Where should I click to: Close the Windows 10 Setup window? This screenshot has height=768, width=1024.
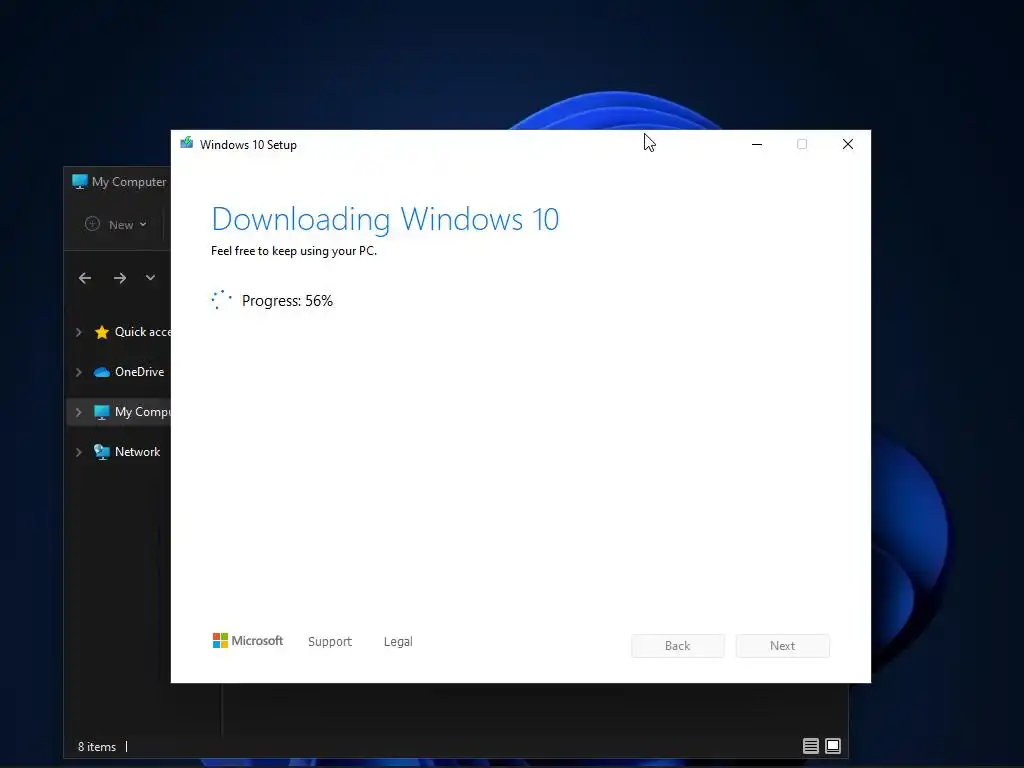[x=848, y=144]
